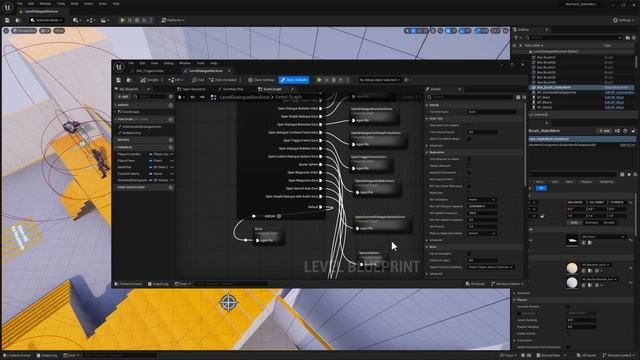The height and width of the screenshot is (360, 640).
Task: Switch to LevelDialogueBlockout blueprint tab
Action: [x=205, y=71]
